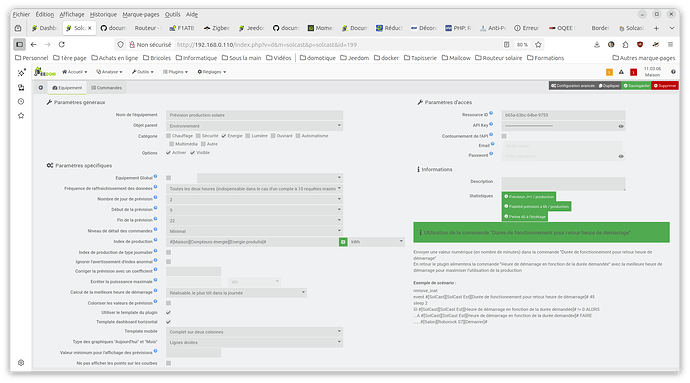
Task: Open Niveau de détail des commandes dropdown
Action: (254, 231)
